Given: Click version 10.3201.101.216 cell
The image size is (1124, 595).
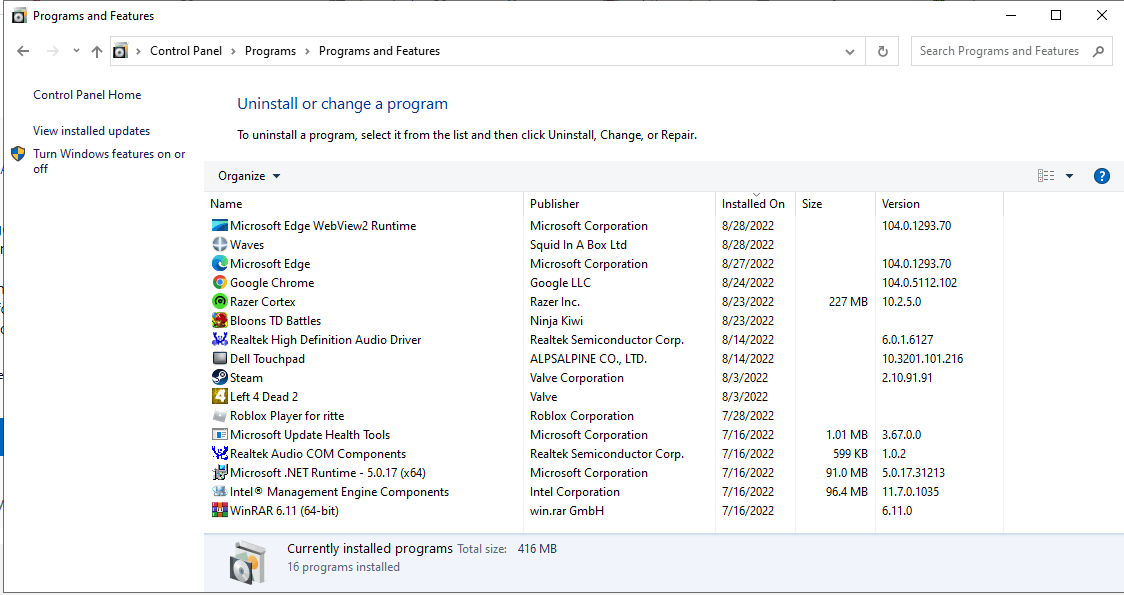Looking at the screenshot, I should (923, 358).
